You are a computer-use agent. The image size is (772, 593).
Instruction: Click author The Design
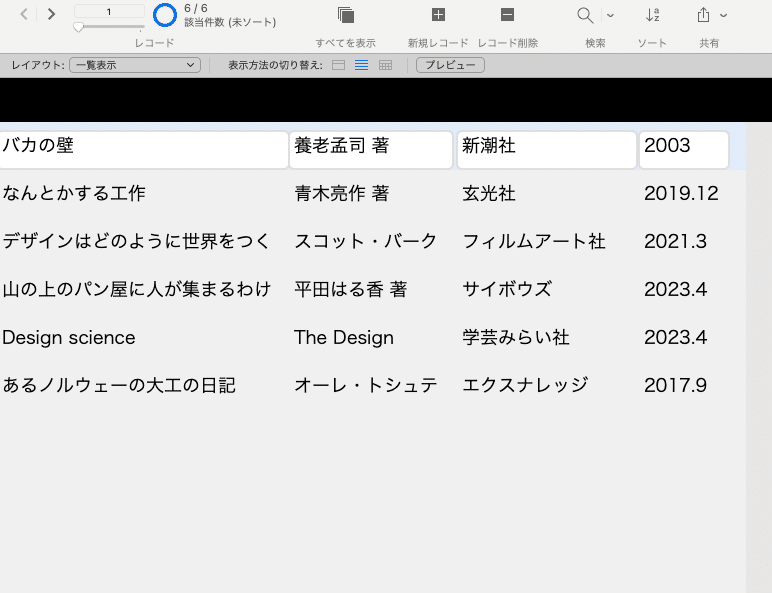point(344,337)
